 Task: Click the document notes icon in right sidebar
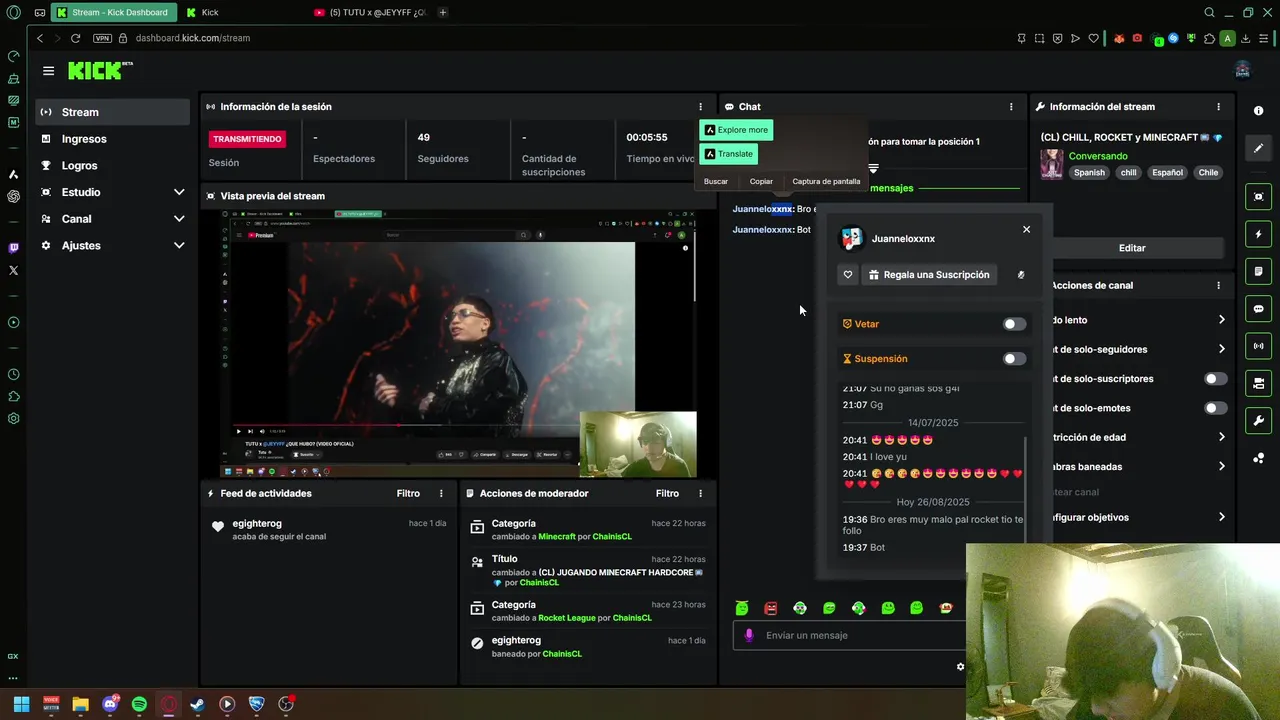point(1259,271)
